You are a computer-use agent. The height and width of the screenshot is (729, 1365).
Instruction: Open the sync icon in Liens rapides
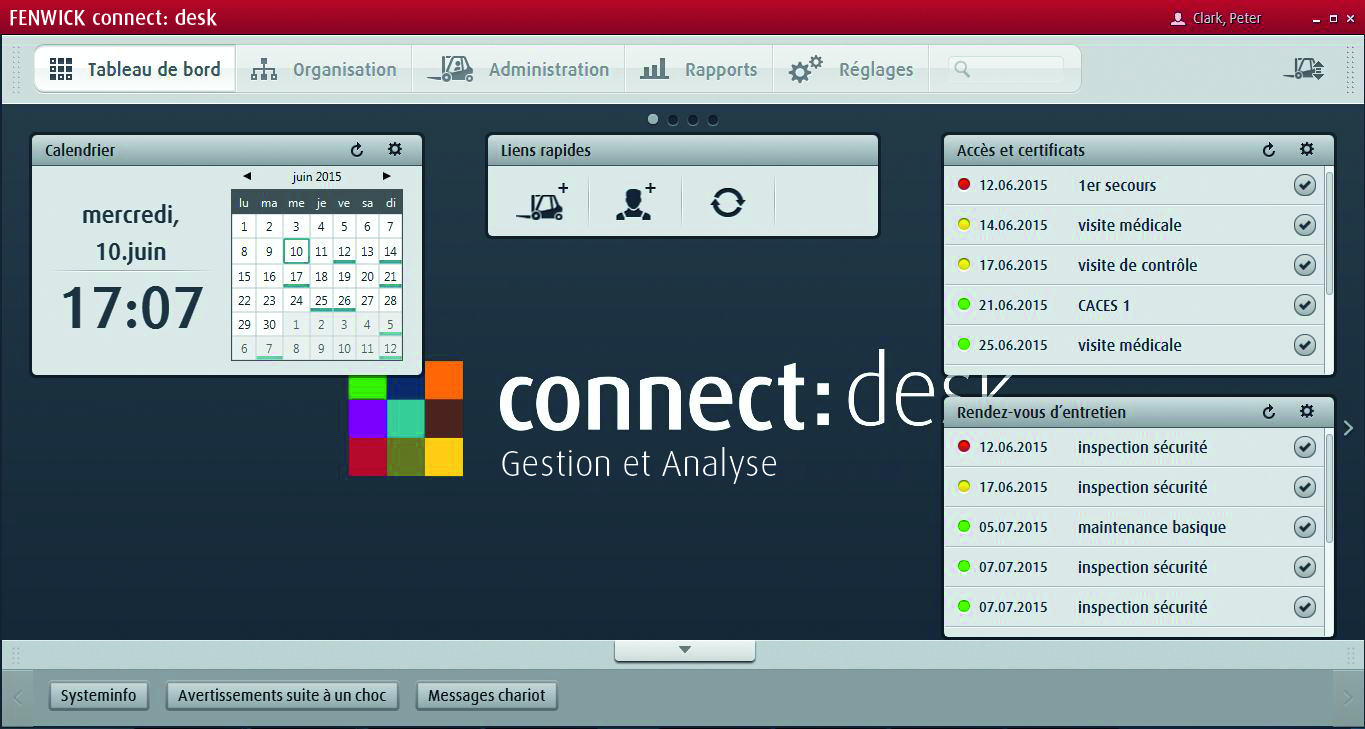pos(727,202)
